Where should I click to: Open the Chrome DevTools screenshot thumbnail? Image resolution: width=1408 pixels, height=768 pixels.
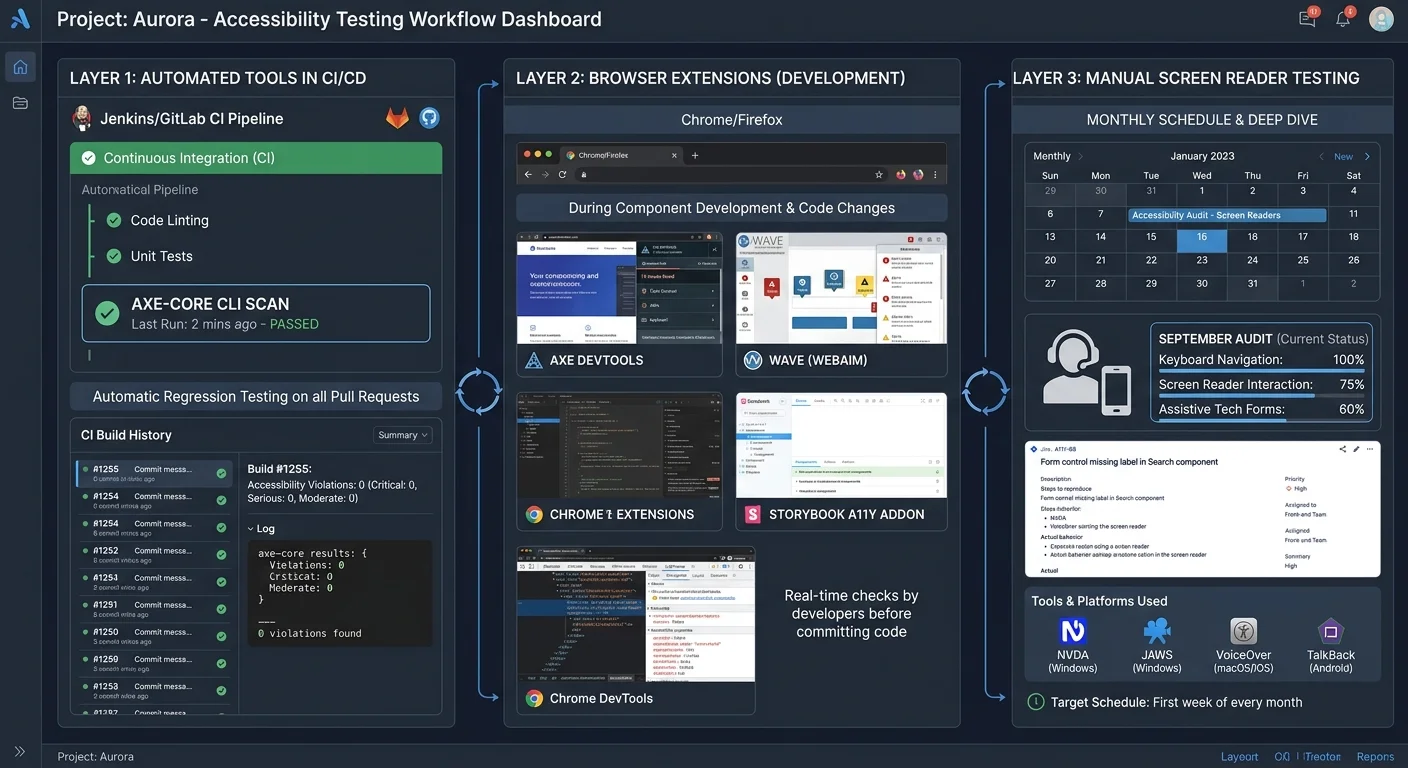click(x=636, y=614)
